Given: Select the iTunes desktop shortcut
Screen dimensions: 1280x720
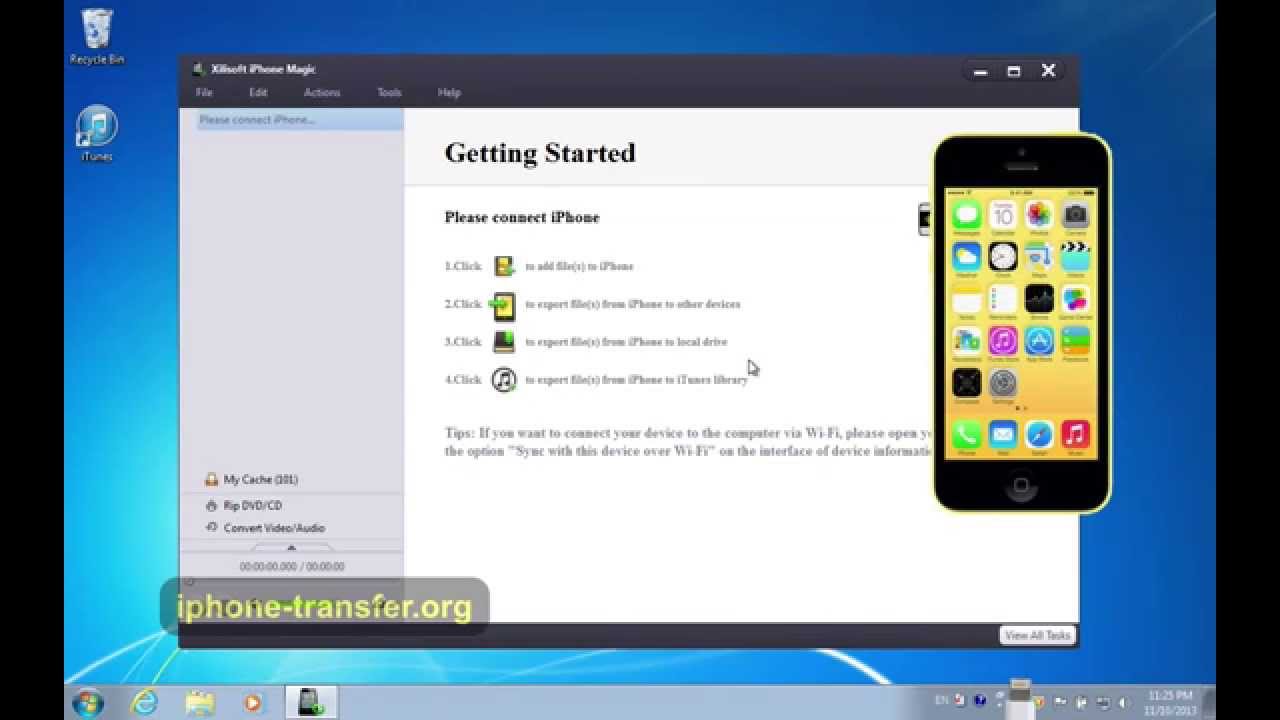Looking at the screenshot, I should click(97, 133).
